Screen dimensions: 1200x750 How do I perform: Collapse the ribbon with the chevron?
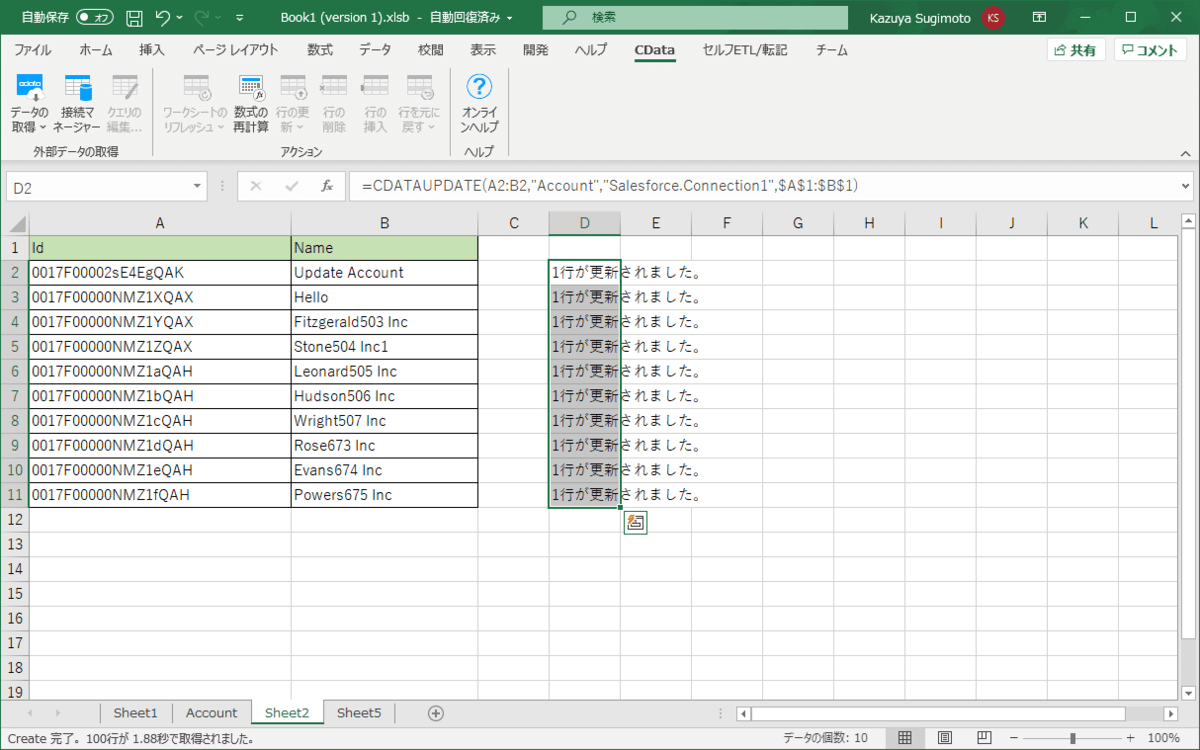pos(1185,154)
